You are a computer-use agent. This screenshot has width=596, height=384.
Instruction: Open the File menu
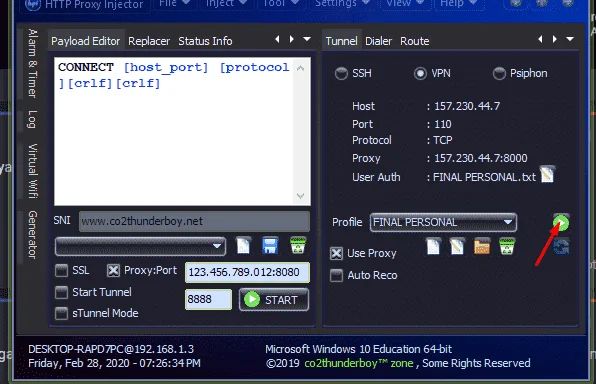[174, 4]
